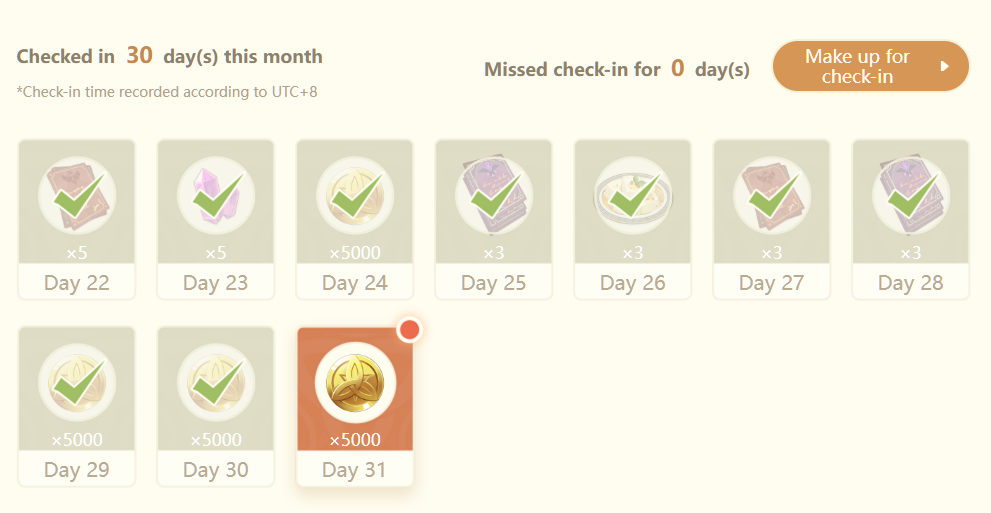Select the Day 30 checked coin icon

216,383
